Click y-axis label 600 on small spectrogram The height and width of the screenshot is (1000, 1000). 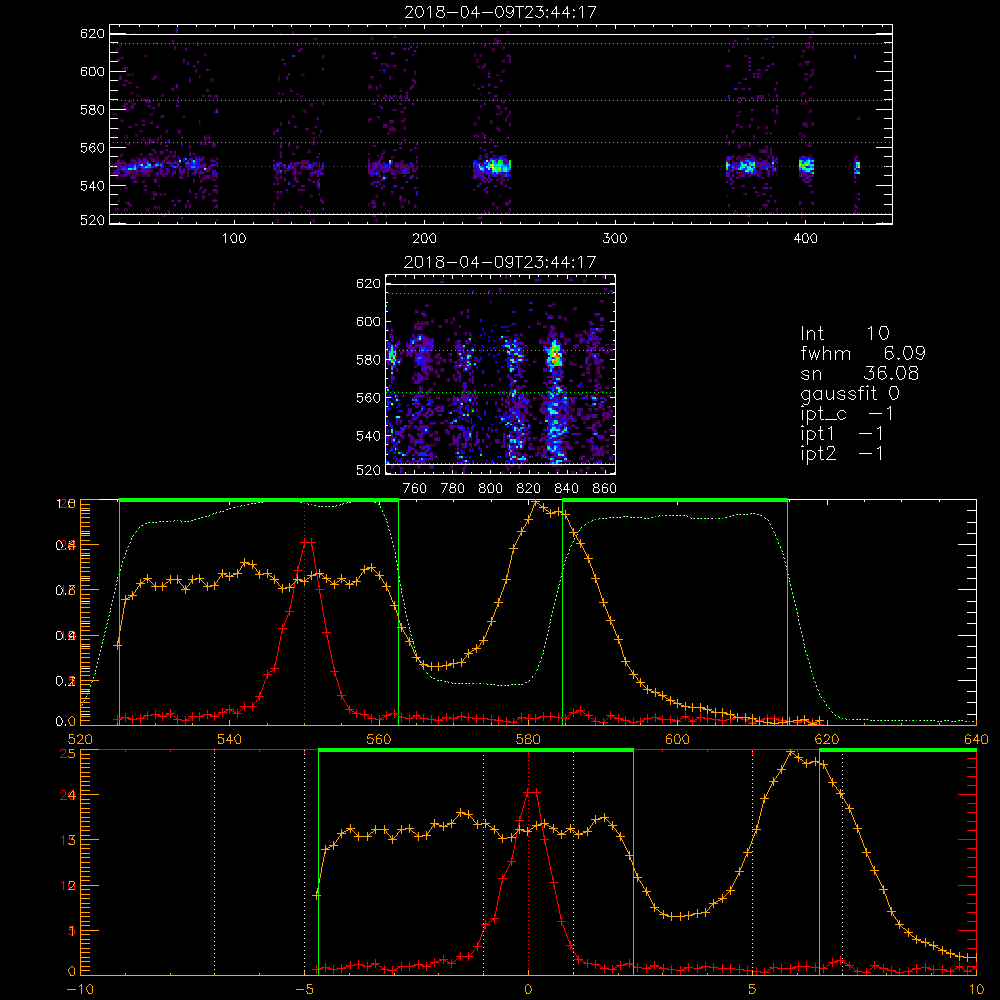pyautogui.click(x=369, y=321)
